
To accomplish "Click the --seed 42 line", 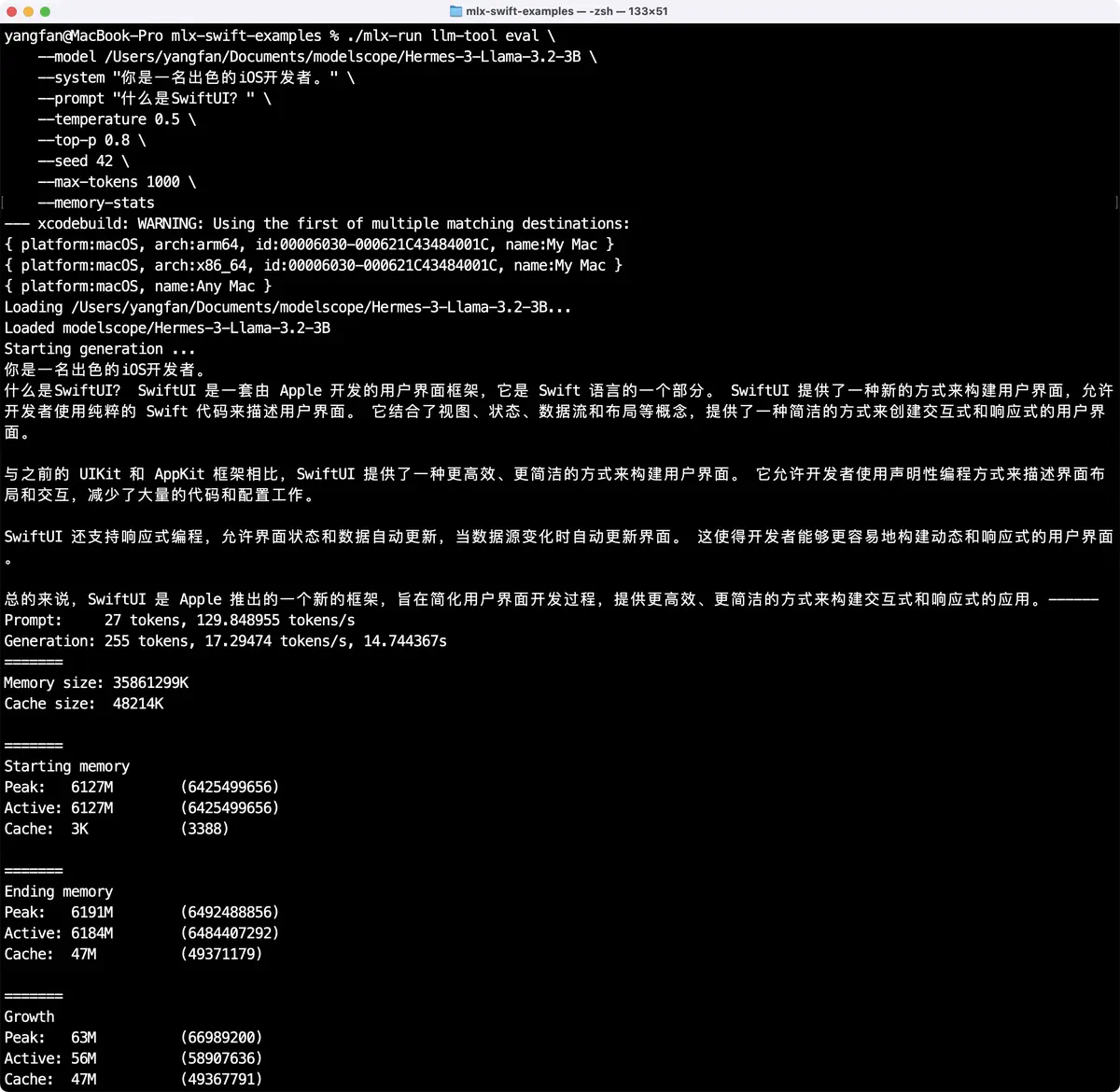I will 83,161.
